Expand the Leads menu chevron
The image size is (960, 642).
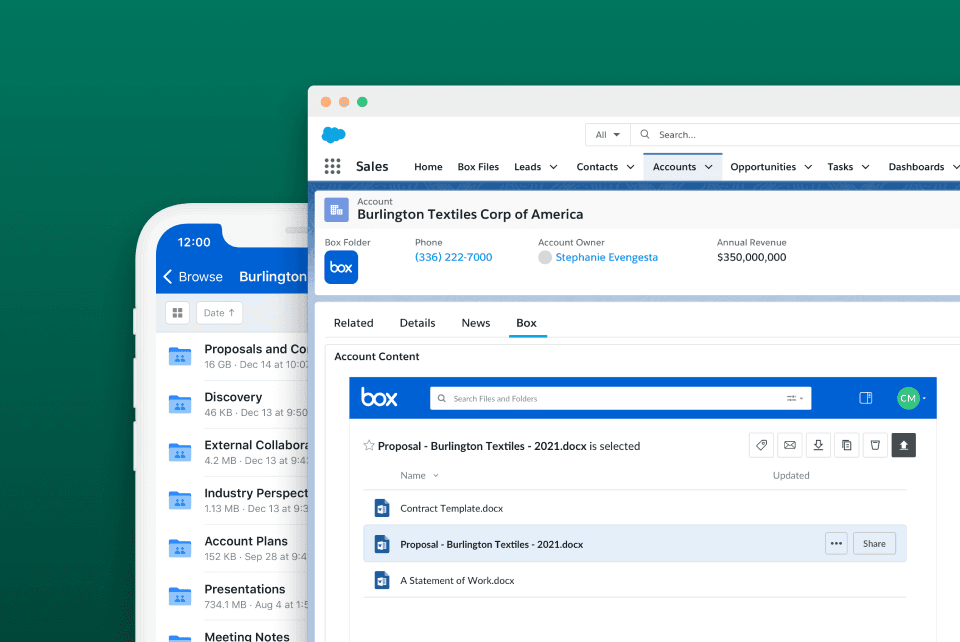pyautogui.click(x=553, y=167)
